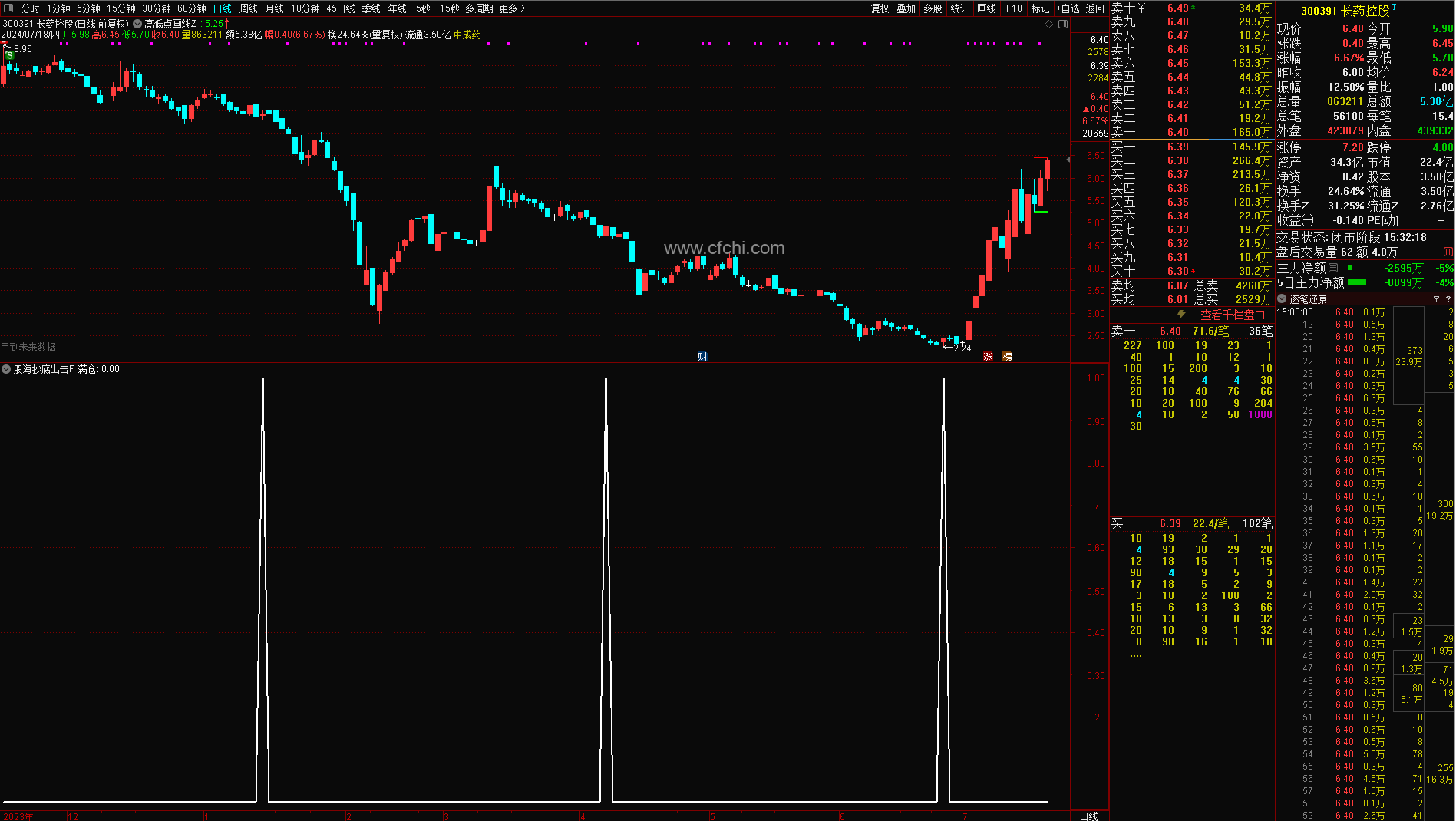Open the 逐笔还原 help question mark
Viewport: 1456px width, 821px height.
coord(1448,299)
